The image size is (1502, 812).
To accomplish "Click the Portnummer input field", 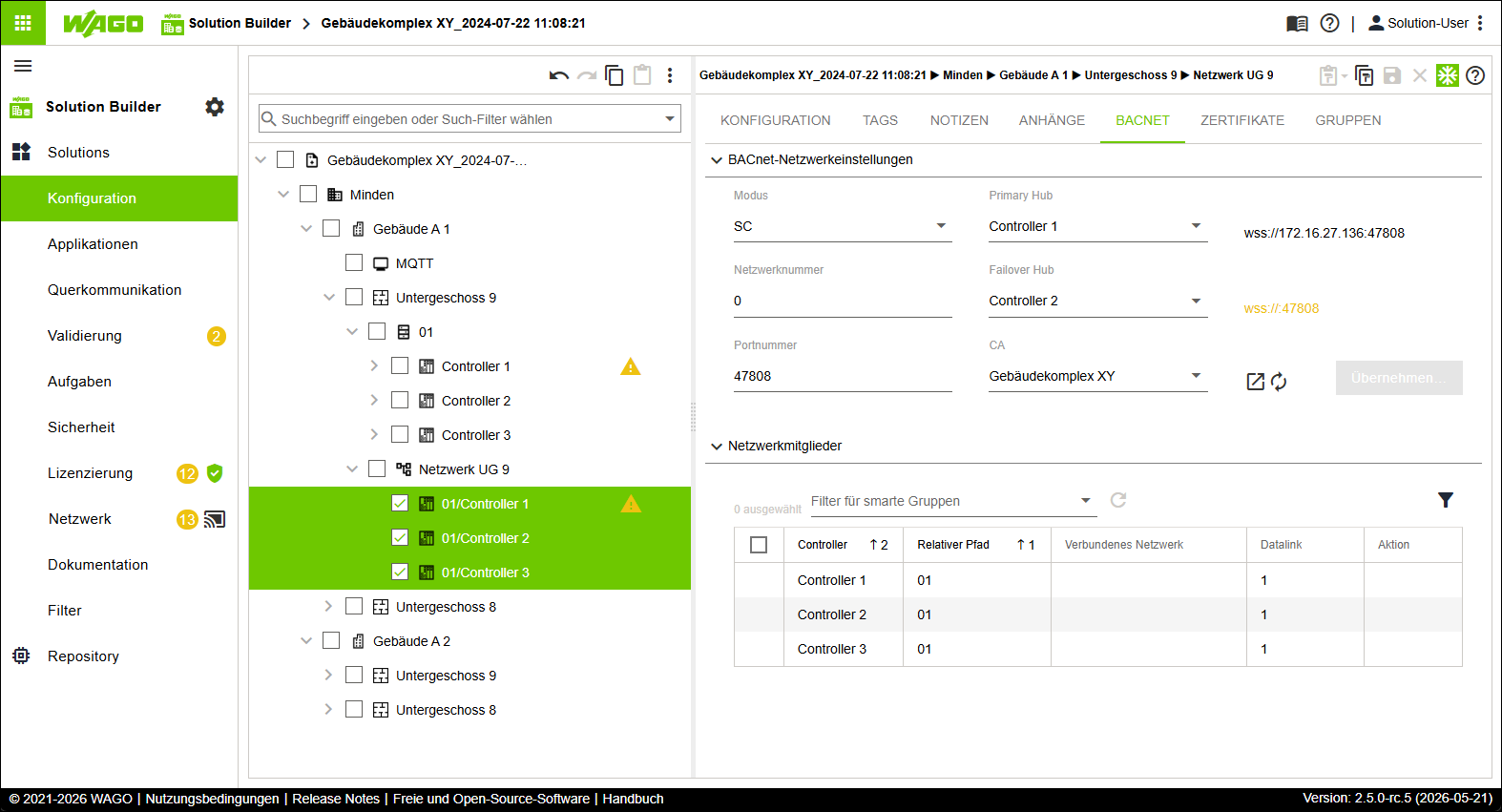I will pos(843,376).
